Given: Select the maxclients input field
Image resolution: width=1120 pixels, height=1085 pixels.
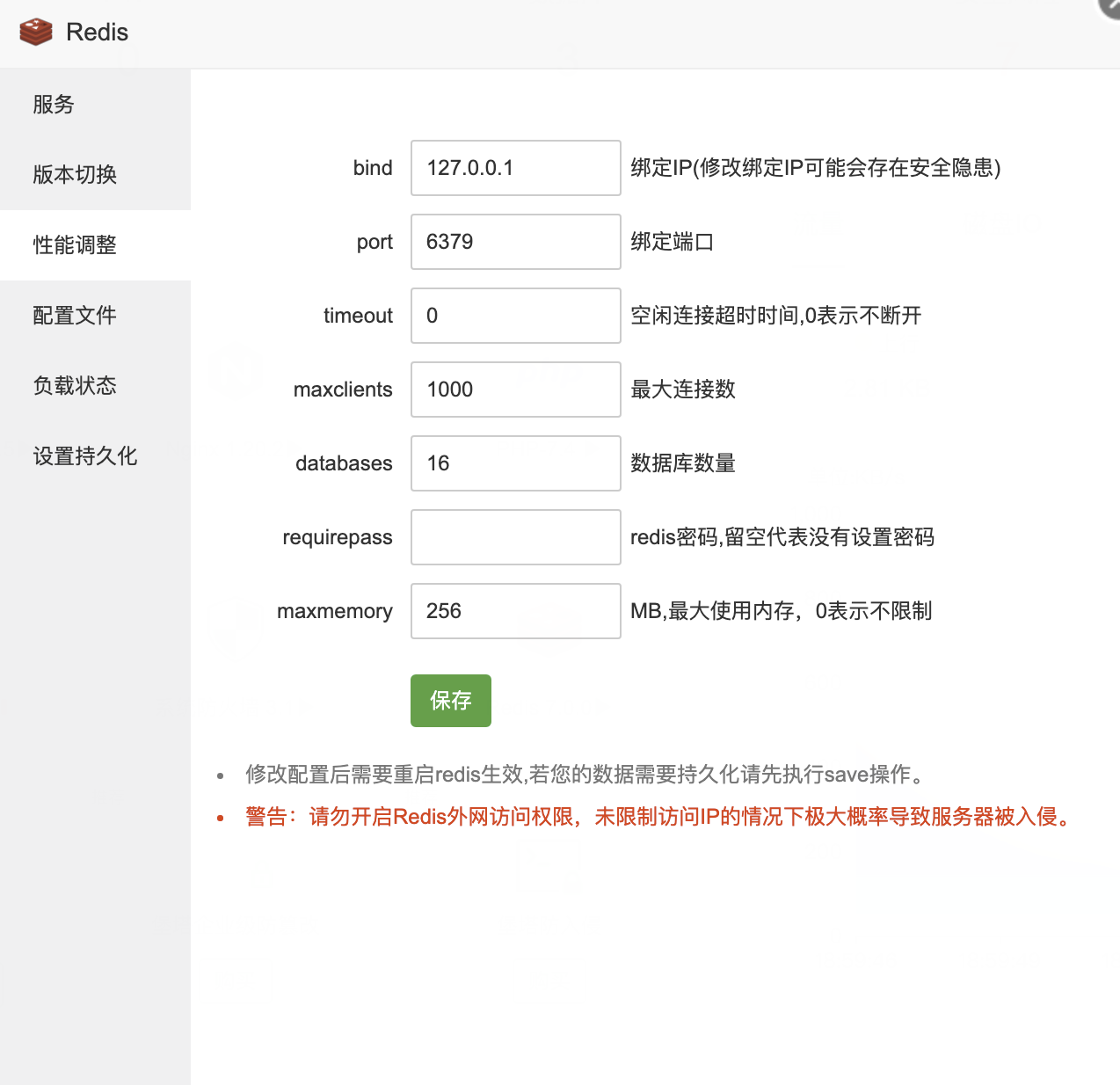Looking at the screenshot, I should point(515,390).
